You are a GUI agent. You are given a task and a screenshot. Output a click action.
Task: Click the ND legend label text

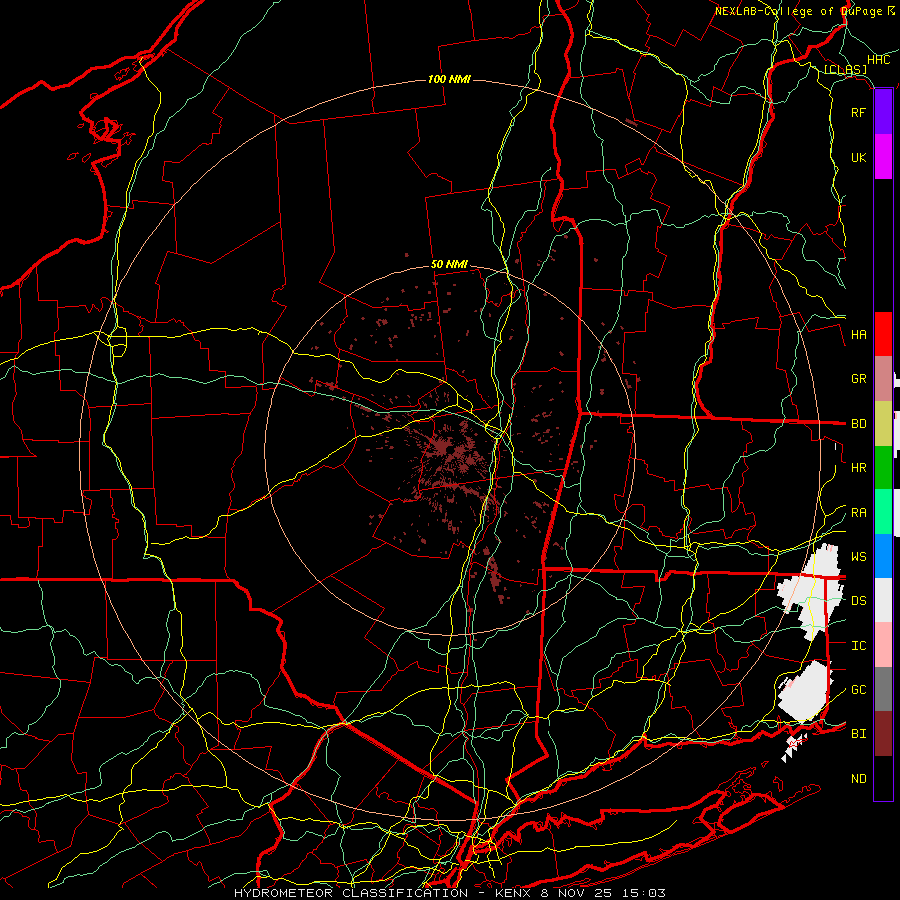tap(858, 779)
